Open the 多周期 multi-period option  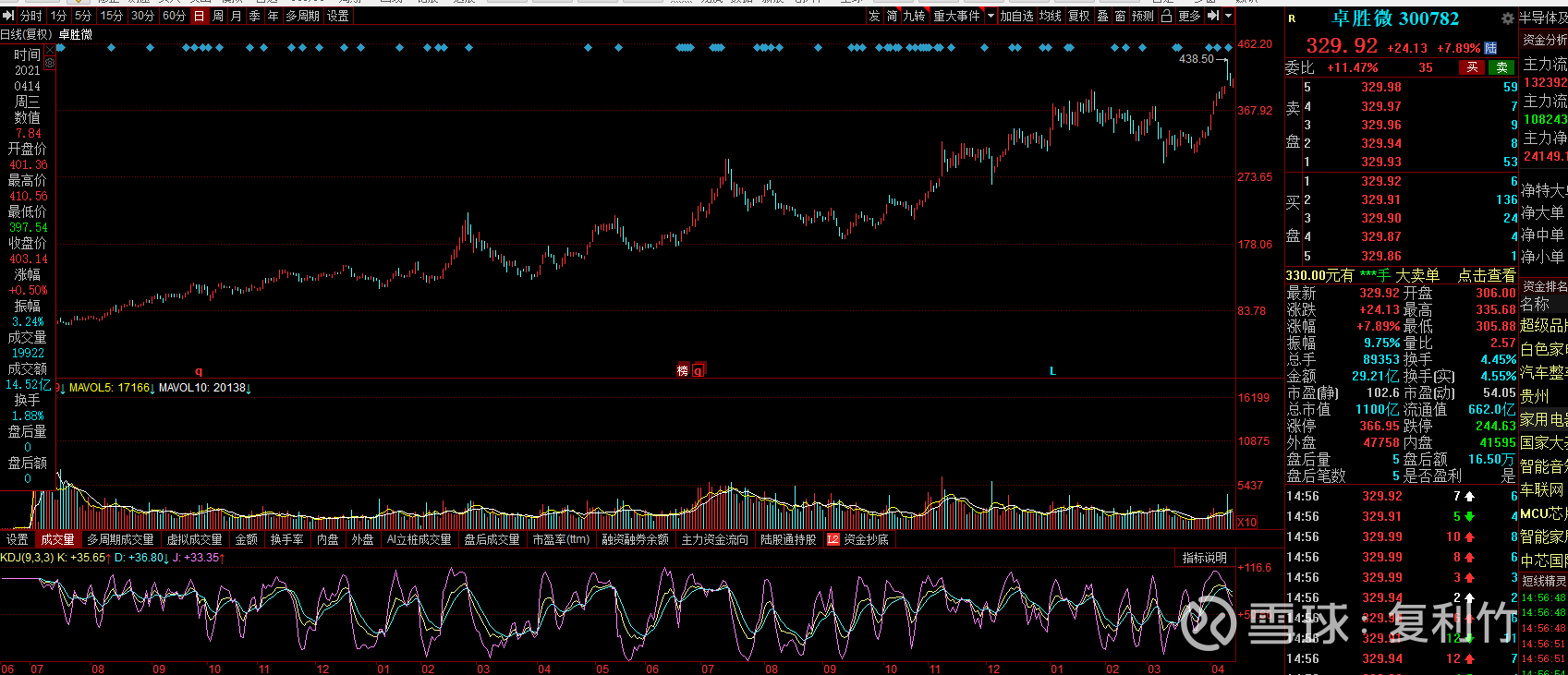coord(302,16)
